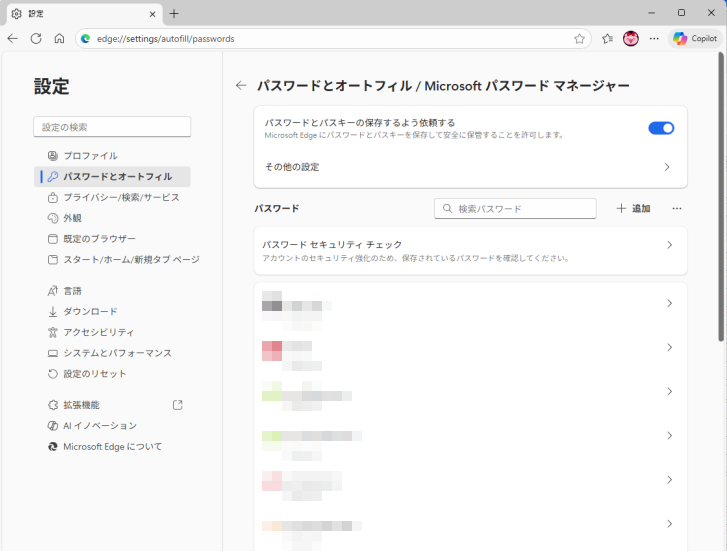
Task: Open fourth saved password entry chevron
Action: coord(669,436)
